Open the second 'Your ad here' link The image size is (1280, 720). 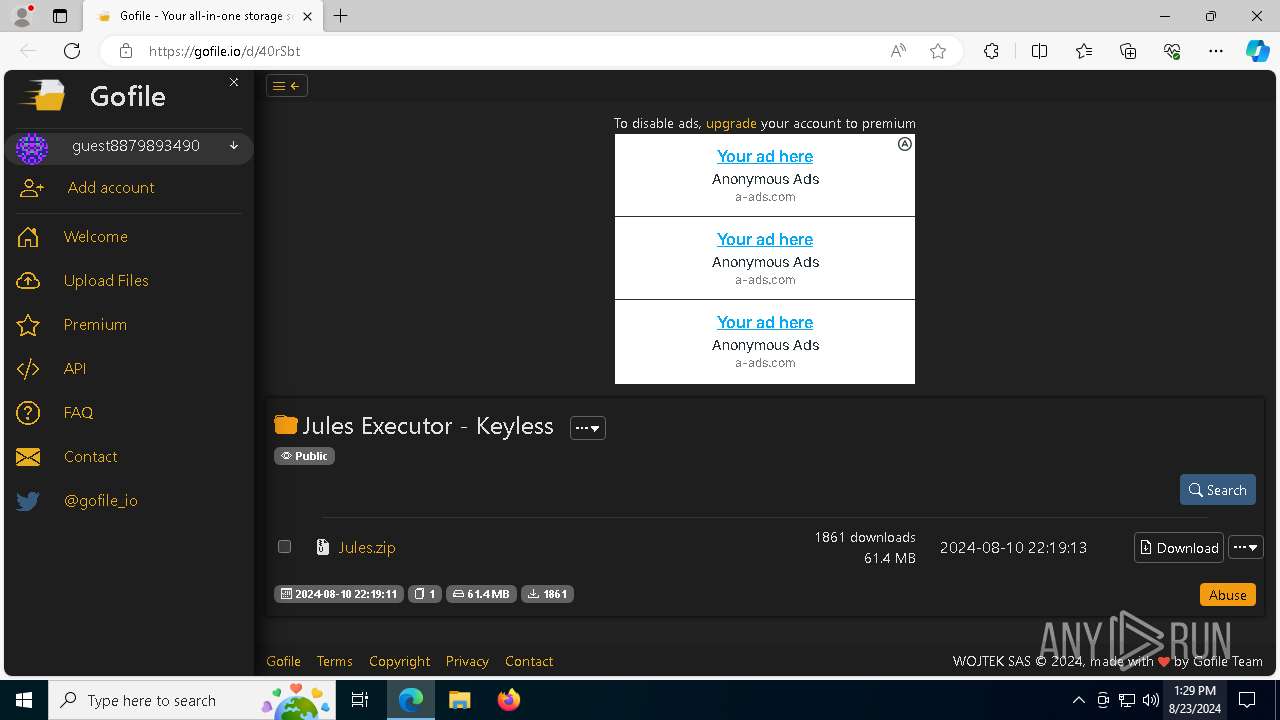point(765,240)
